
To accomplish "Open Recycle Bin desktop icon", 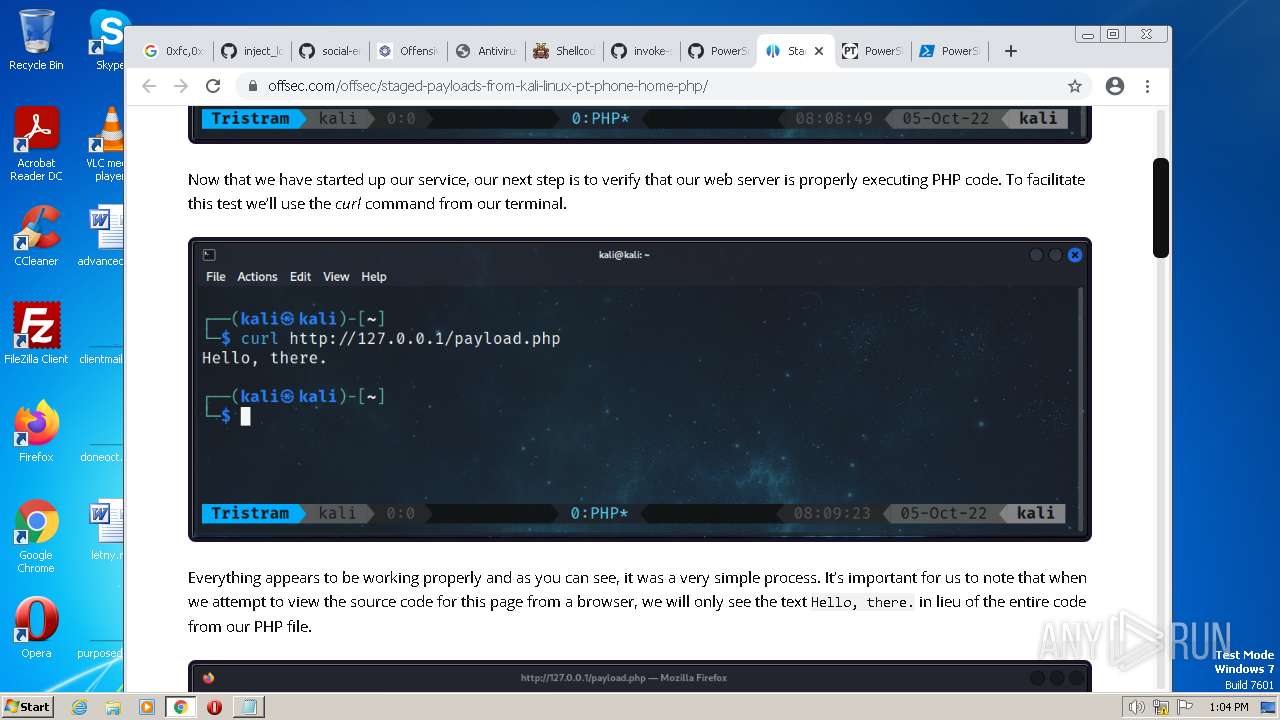I will tap(36, 40).
